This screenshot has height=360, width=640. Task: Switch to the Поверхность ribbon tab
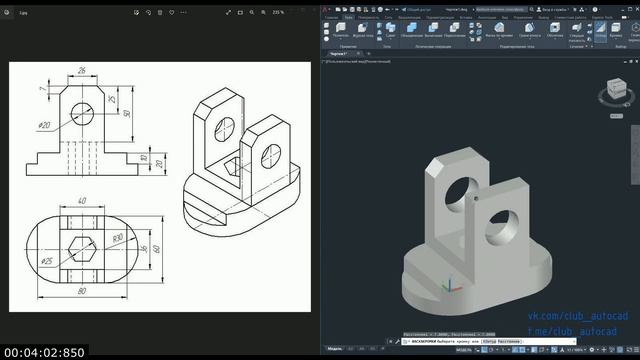click(368, 18)
